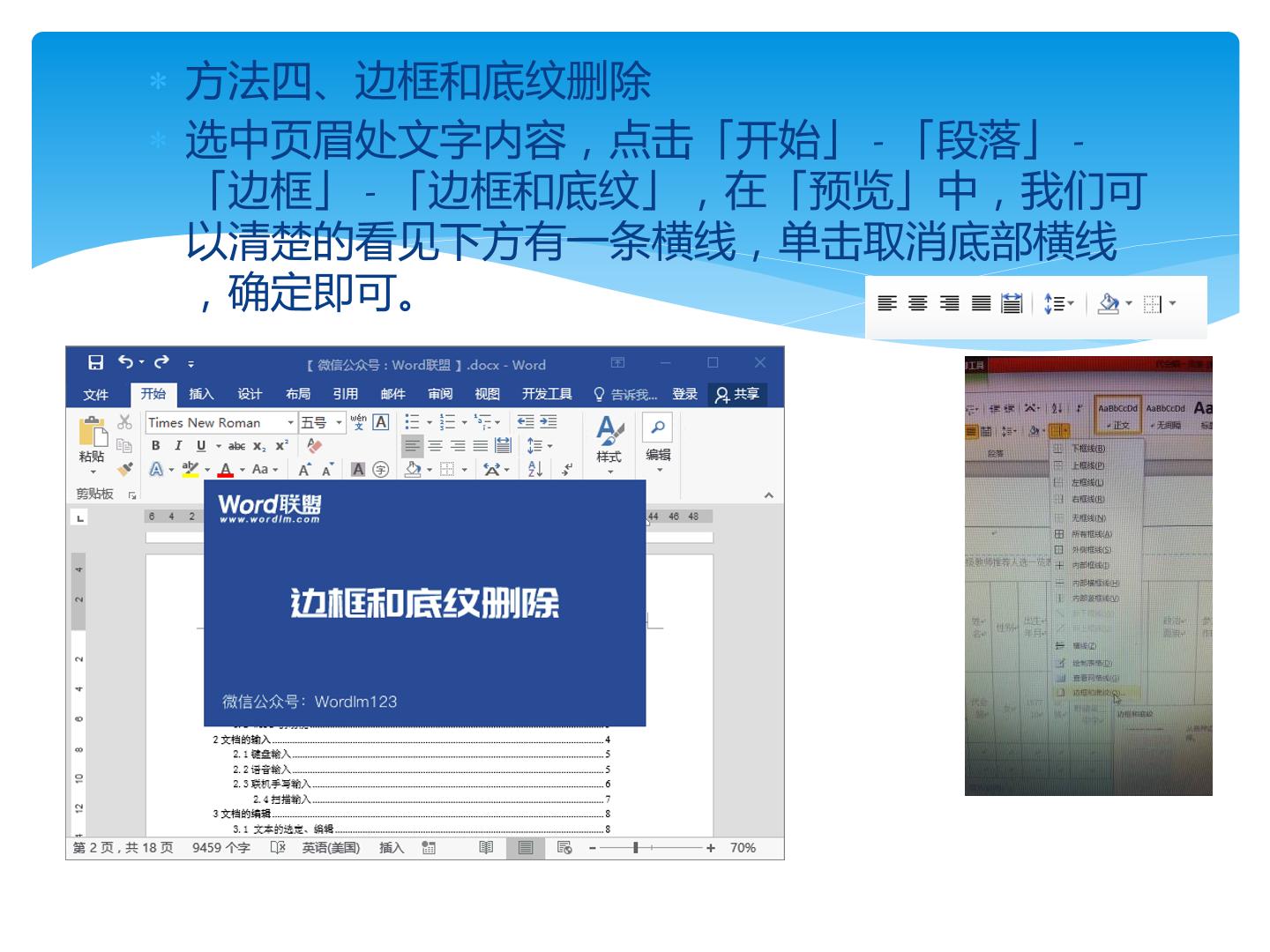1270x952 pixels.
Task: Click the 共享 share button
Action: (737, 394)
